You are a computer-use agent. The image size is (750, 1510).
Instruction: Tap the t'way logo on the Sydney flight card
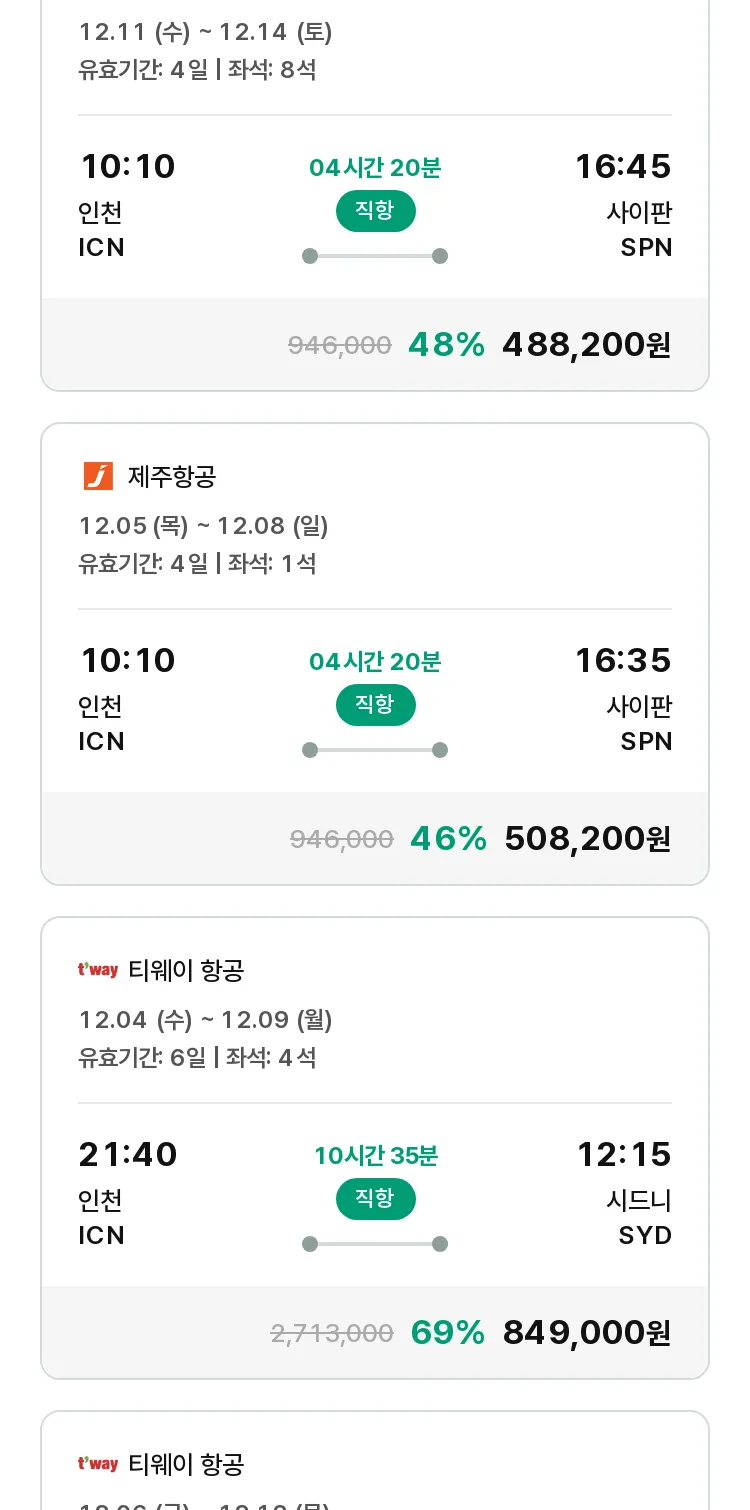pos(98,970)
